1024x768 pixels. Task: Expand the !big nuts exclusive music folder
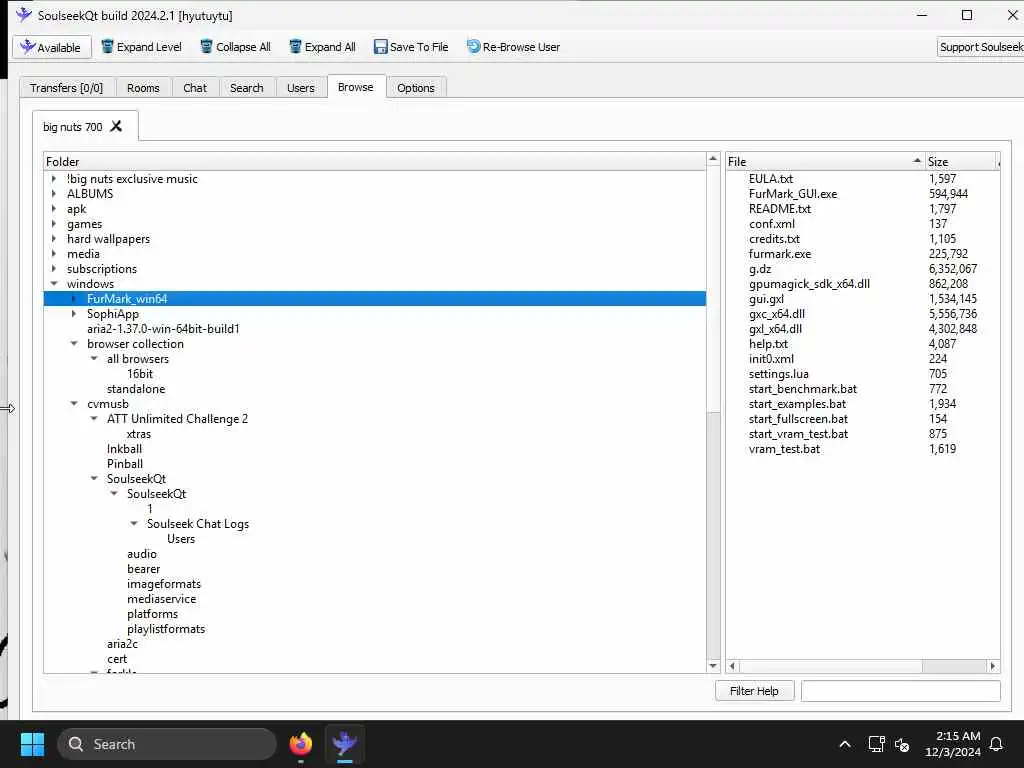[54, 178]
